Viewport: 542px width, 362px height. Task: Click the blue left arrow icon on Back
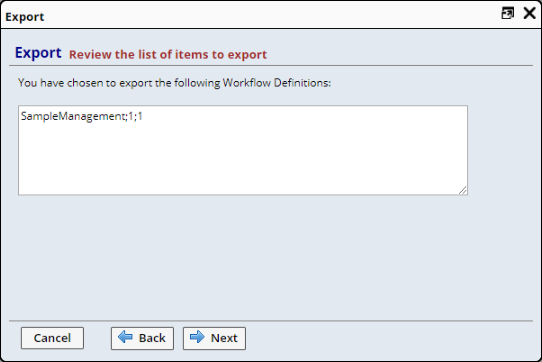(x=125, y=337)
